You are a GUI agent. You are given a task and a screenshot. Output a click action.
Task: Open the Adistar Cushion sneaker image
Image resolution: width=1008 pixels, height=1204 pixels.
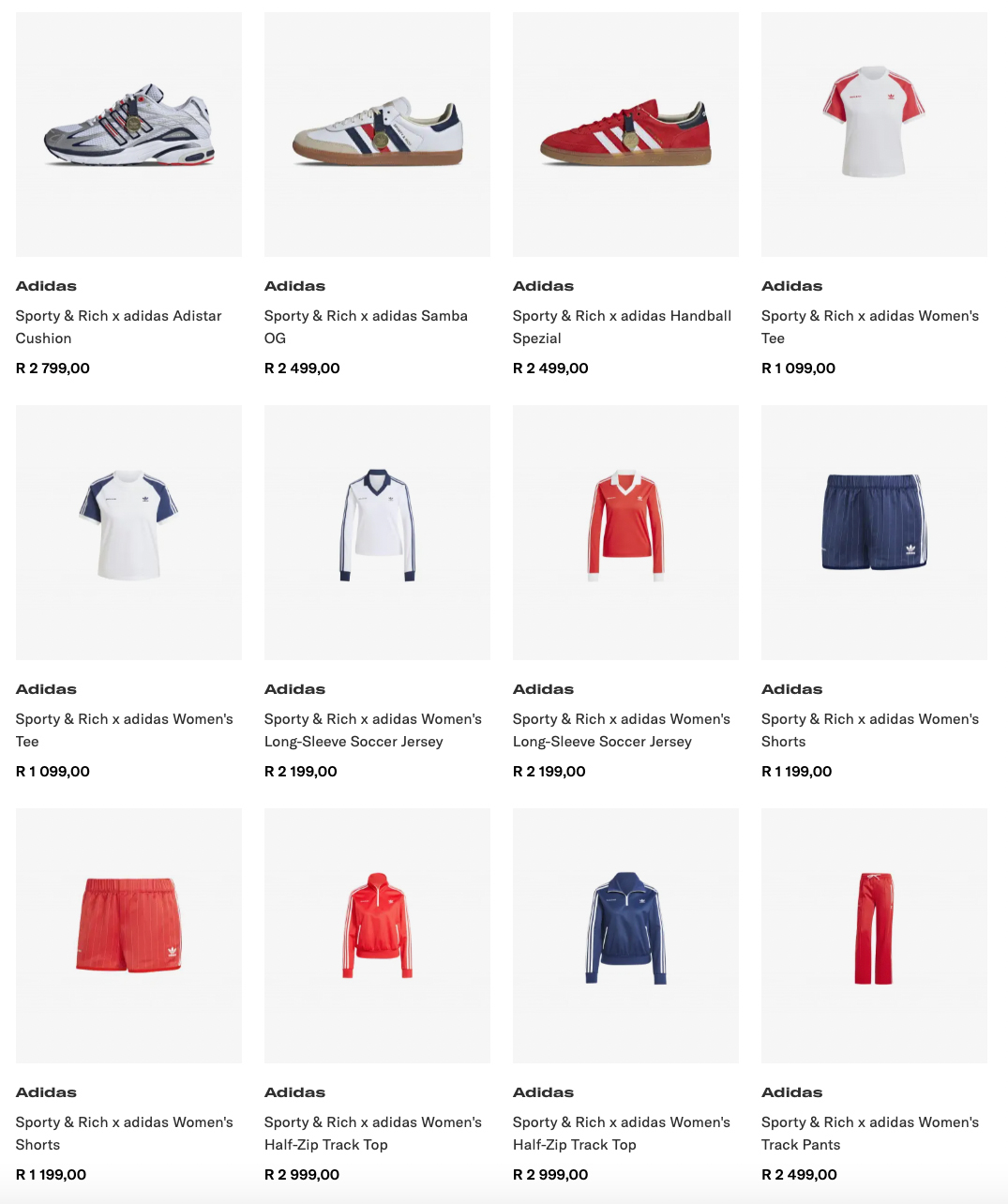(128, 134)
